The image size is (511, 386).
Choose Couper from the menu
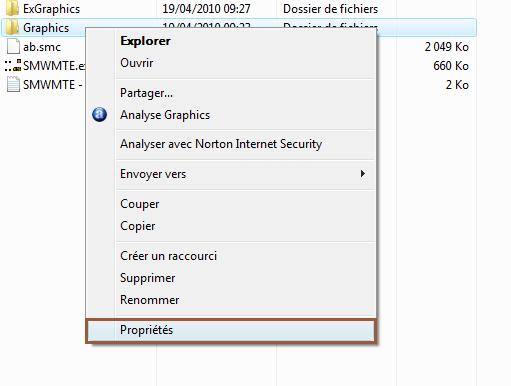point(140,204)
